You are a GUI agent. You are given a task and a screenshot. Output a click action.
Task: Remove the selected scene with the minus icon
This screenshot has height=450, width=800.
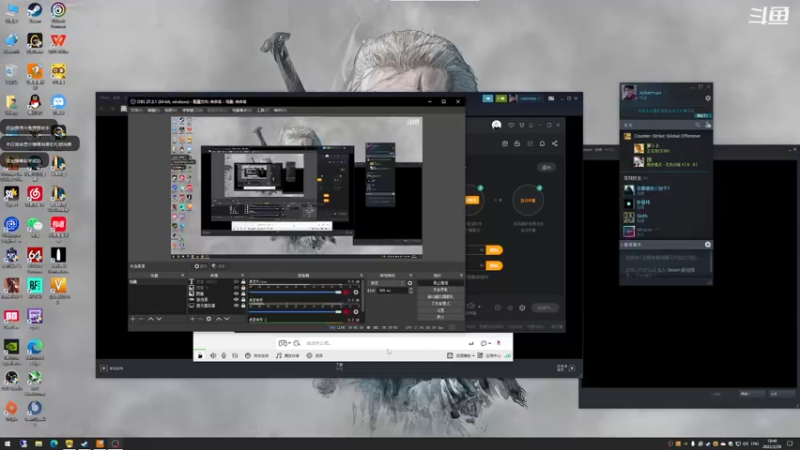(x=141, y=319)
